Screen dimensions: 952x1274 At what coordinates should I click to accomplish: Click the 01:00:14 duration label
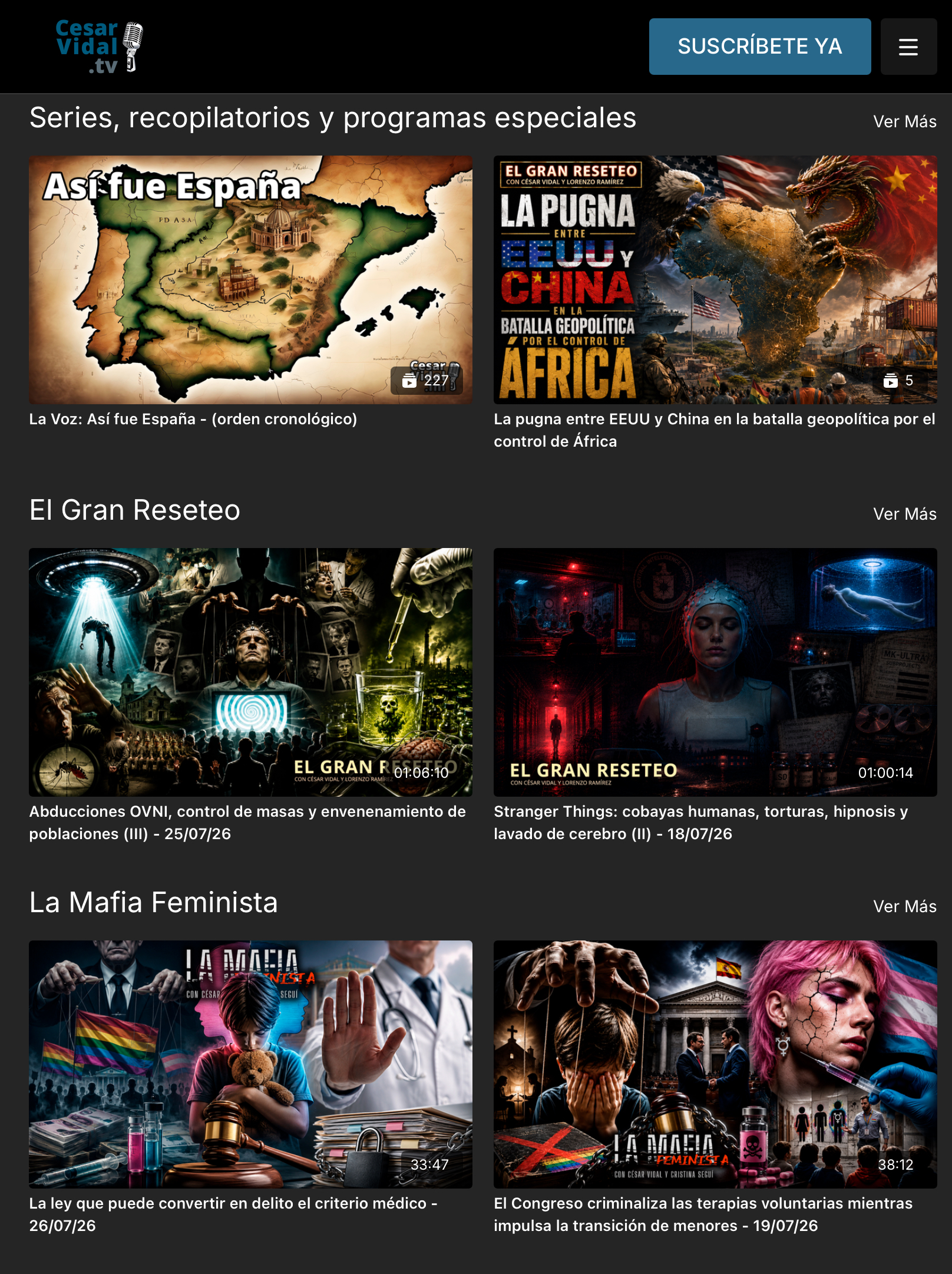click(x=885, y=773)
